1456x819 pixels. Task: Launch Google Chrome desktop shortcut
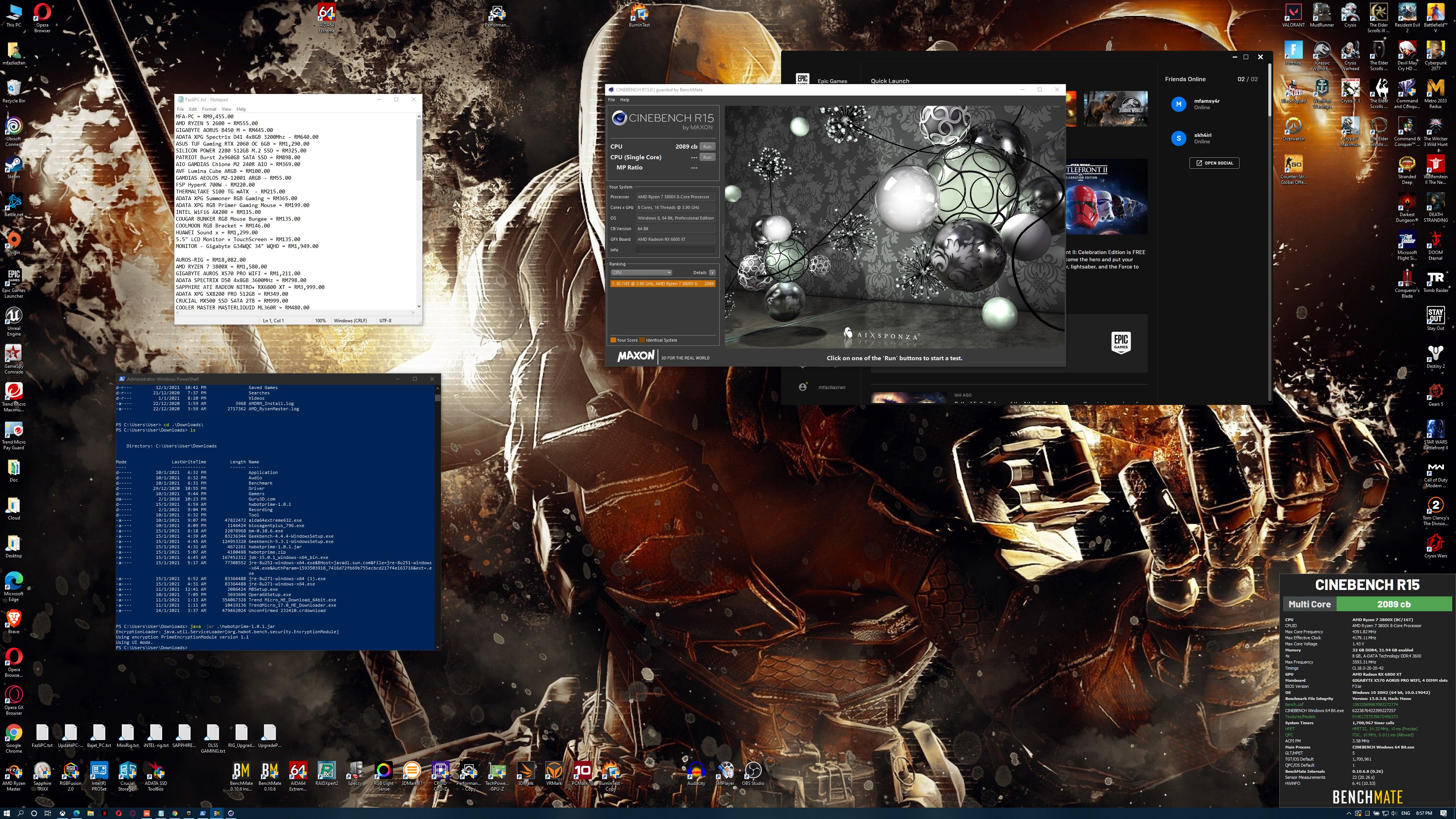(x=14, y=738)
